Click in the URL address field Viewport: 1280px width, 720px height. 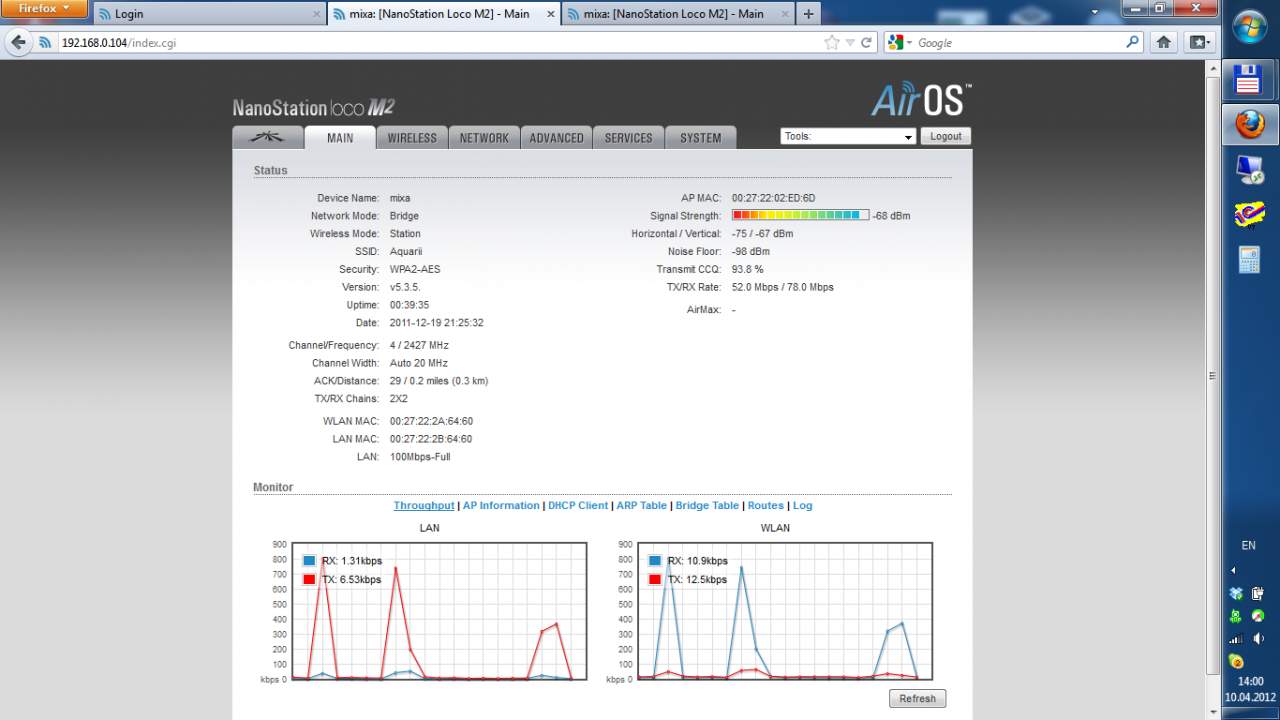tap(440, 43)
